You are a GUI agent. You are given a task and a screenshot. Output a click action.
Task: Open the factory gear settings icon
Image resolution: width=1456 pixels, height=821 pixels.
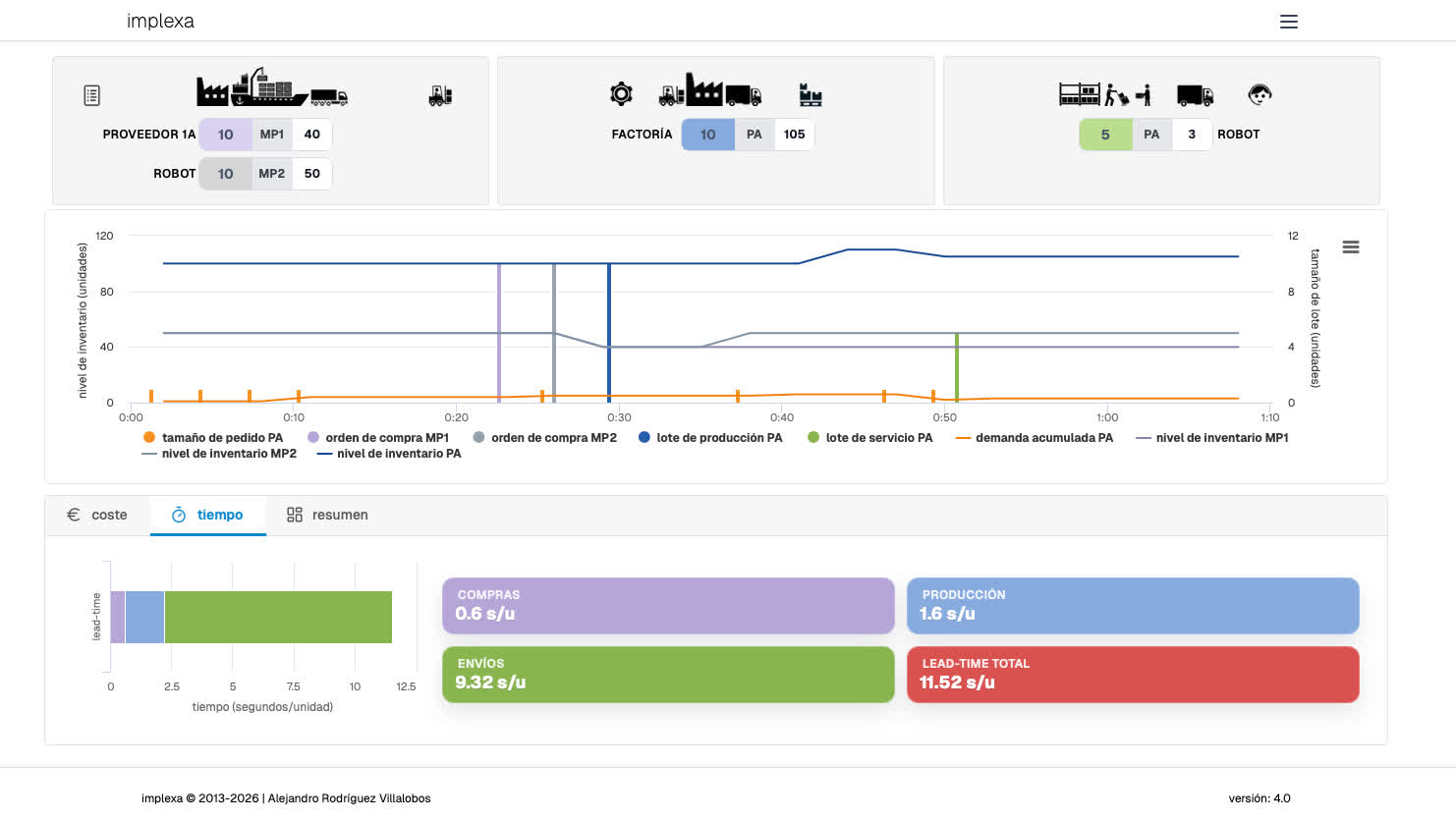[621, 94]
